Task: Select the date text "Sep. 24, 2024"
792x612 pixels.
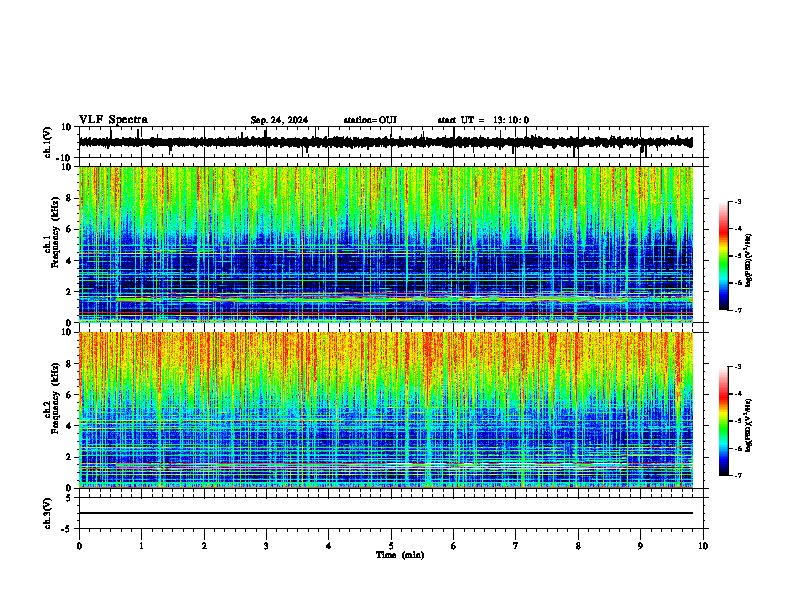Action: coord(279,120)
